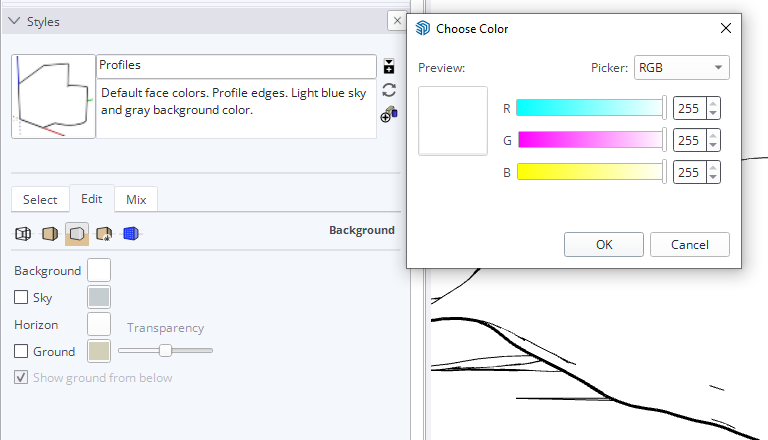
Task: Select the Background settings icon
Action: pyautogui.click(x=77, y=234)
